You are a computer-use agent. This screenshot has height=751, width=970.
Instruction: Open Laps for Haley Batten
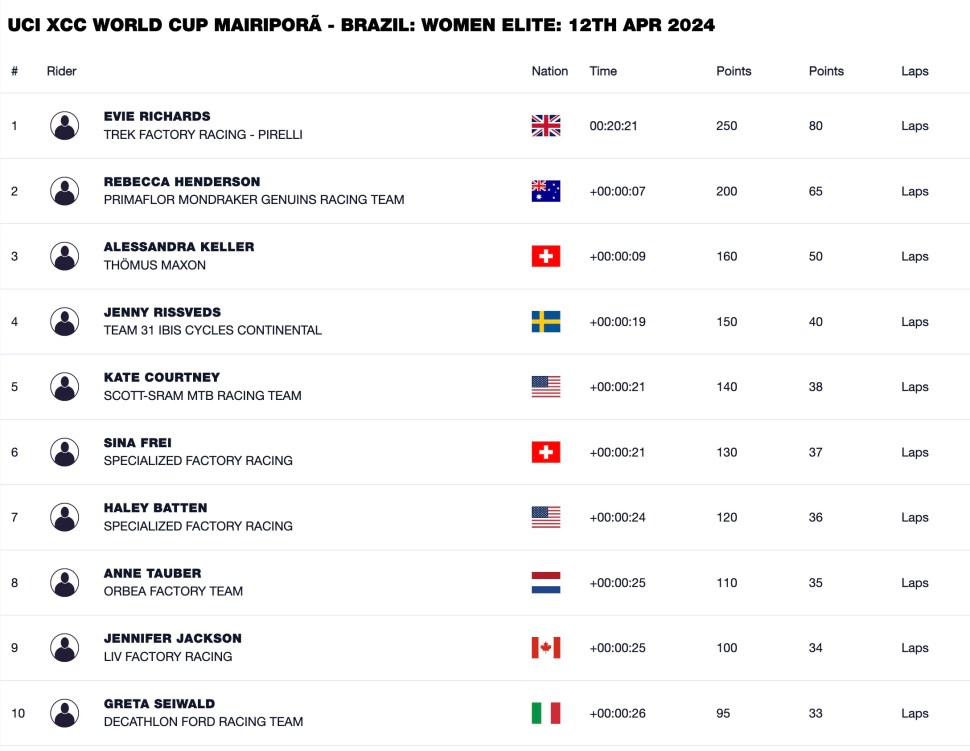[x=914, y=517]
